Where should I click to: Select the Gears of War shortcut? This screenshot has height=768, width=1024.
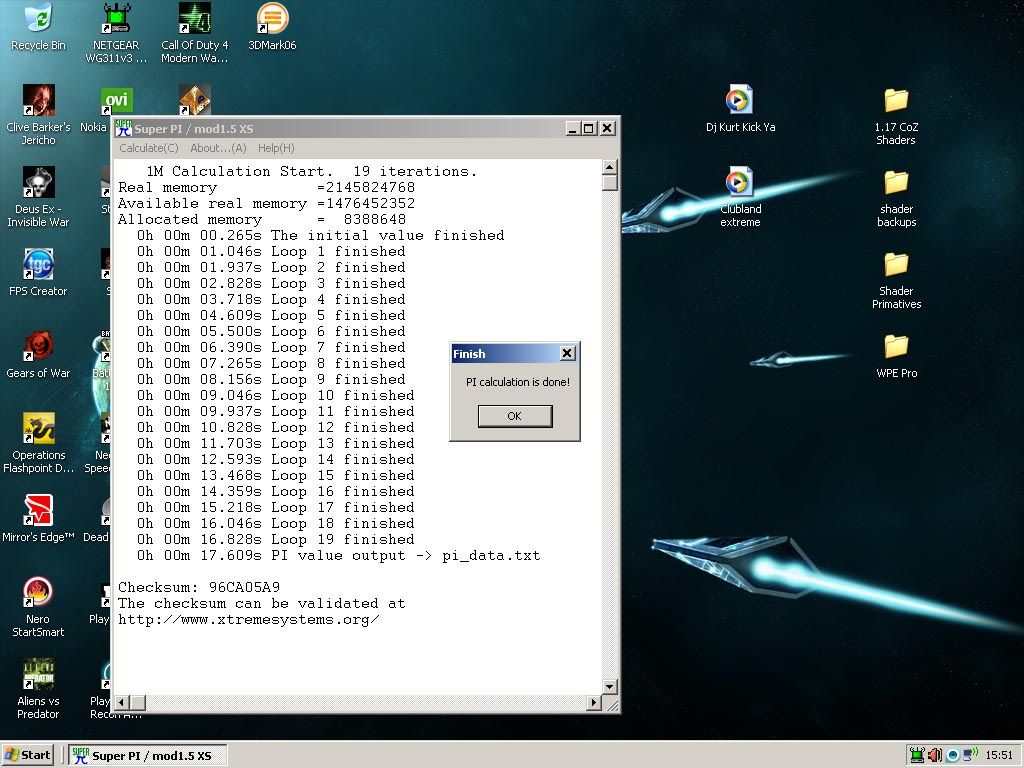pyautogui.click(x=38, y=355)
